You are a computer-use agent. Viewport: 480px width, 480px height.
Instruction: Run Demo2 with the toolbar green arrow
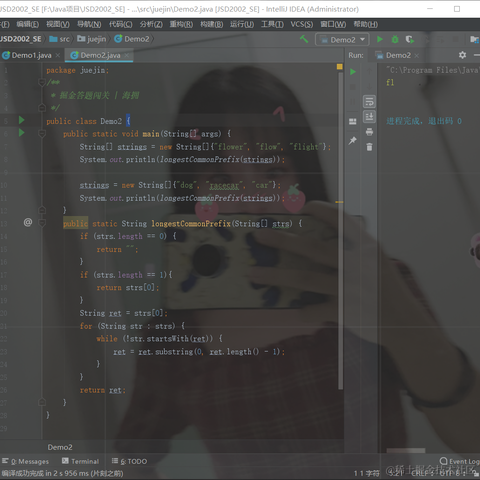tap(380, 39)
